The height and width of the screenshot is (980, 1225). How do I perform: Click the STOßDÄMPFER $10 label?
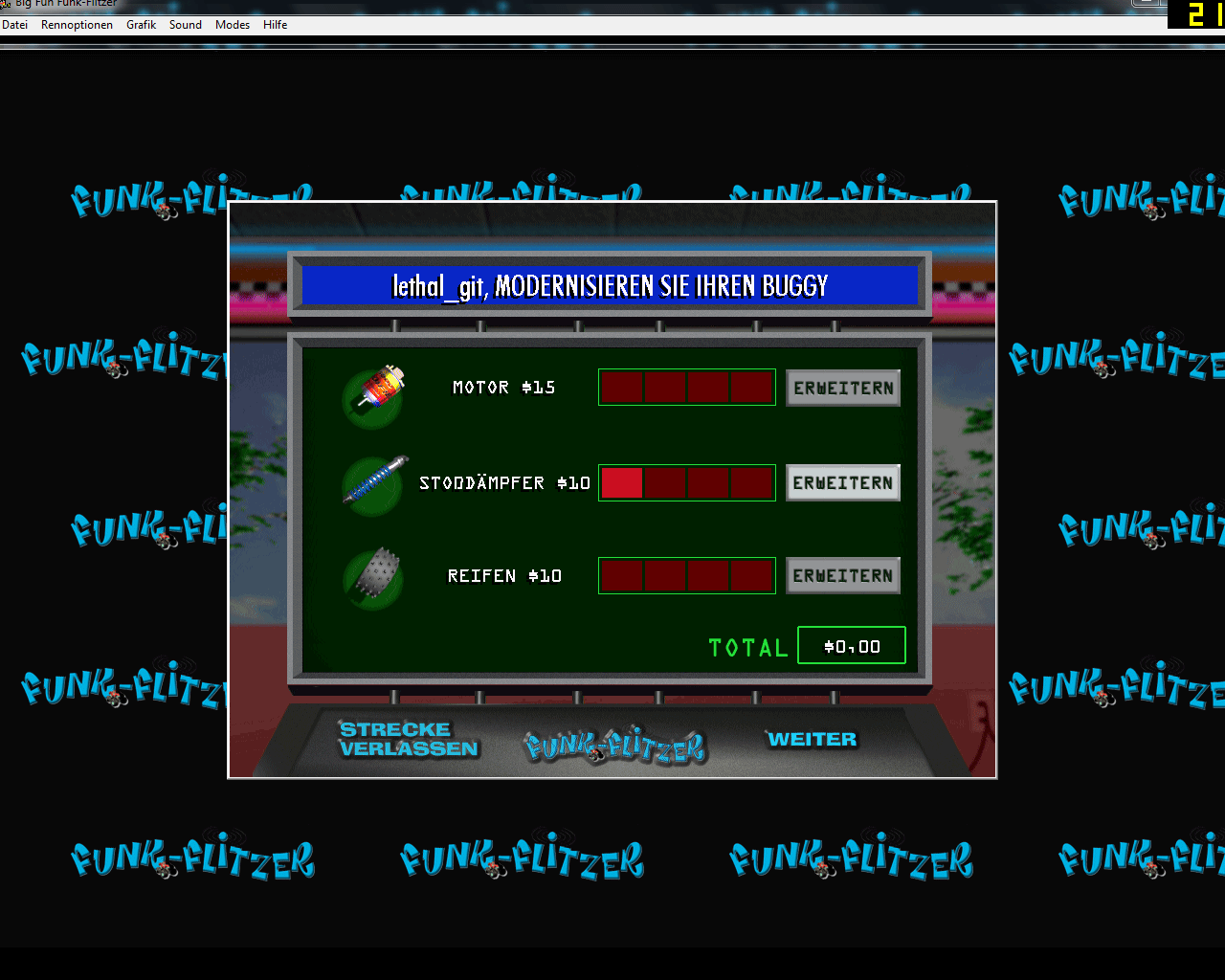tap(504, 483)
